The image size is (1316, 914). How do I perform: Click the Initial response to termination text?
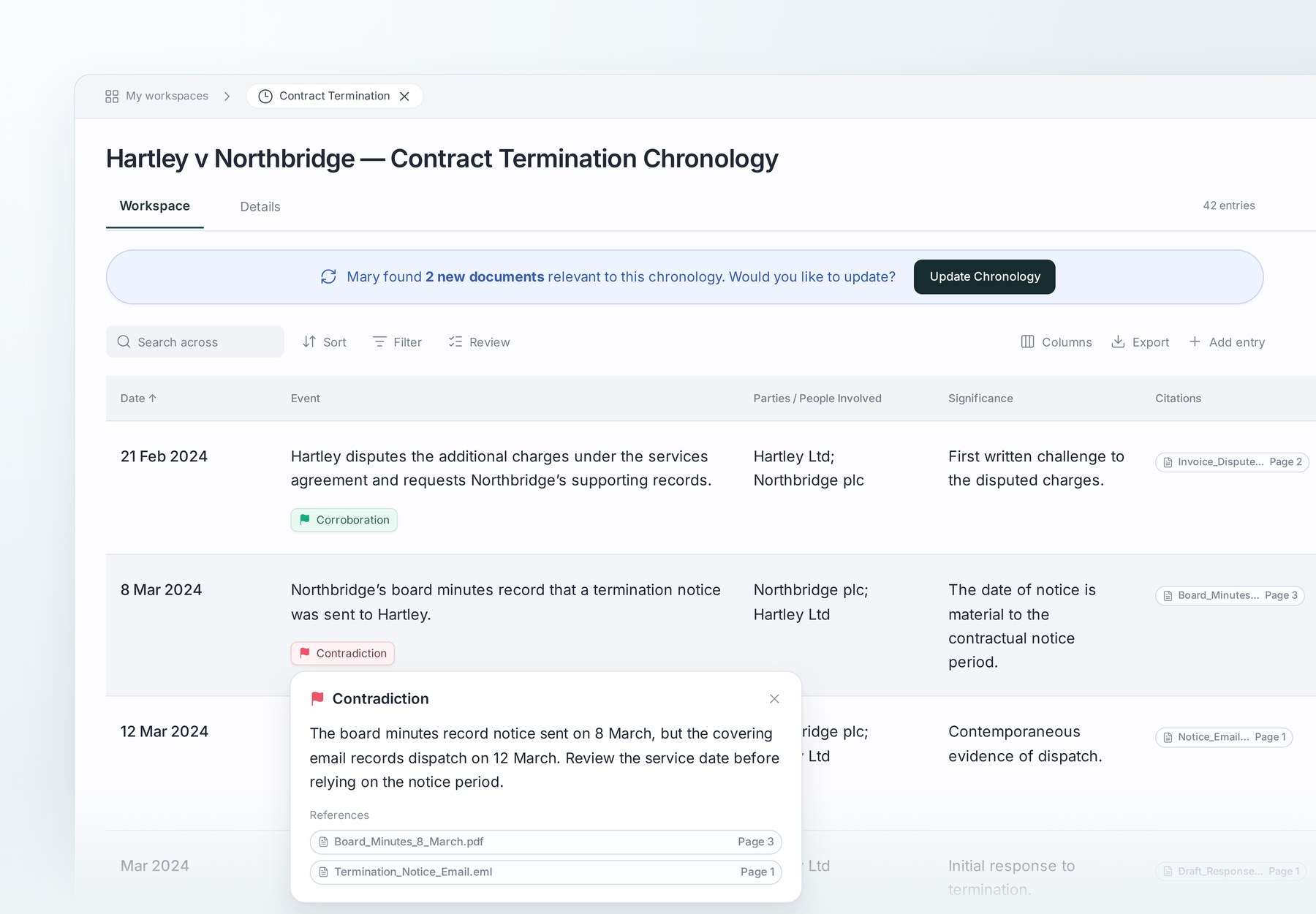(x=1011, y=877)
